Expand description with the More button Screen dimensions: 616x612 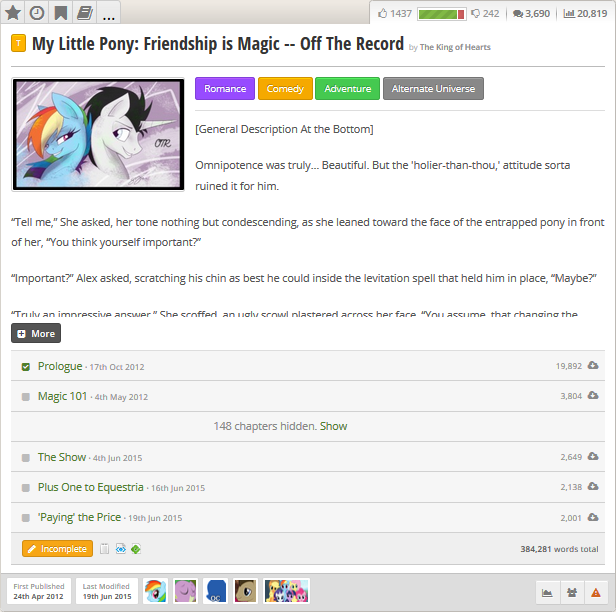pos(36,333)
